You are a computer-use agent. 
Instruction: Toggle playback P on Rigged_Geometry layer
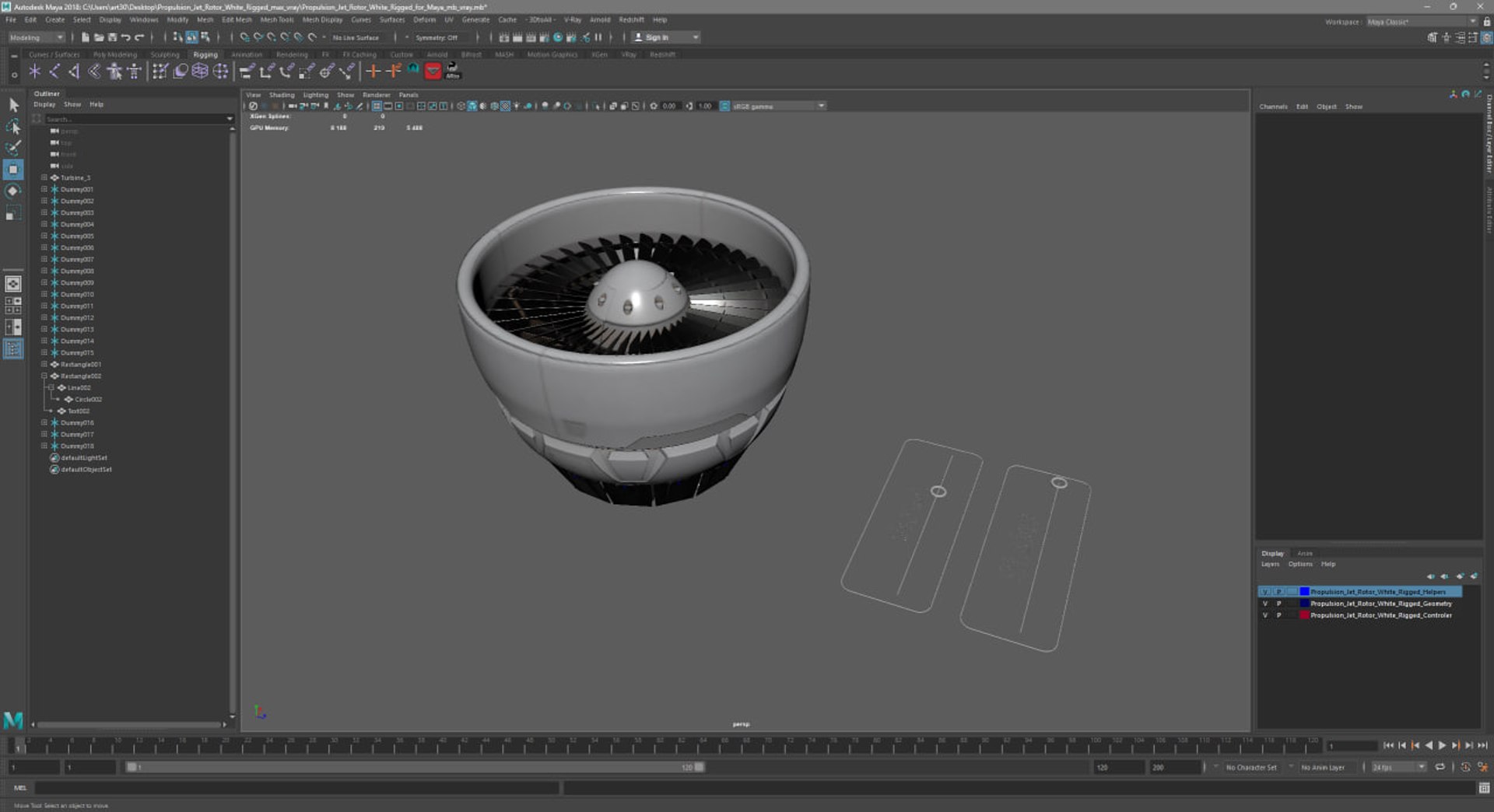[x=1278, y=604]
